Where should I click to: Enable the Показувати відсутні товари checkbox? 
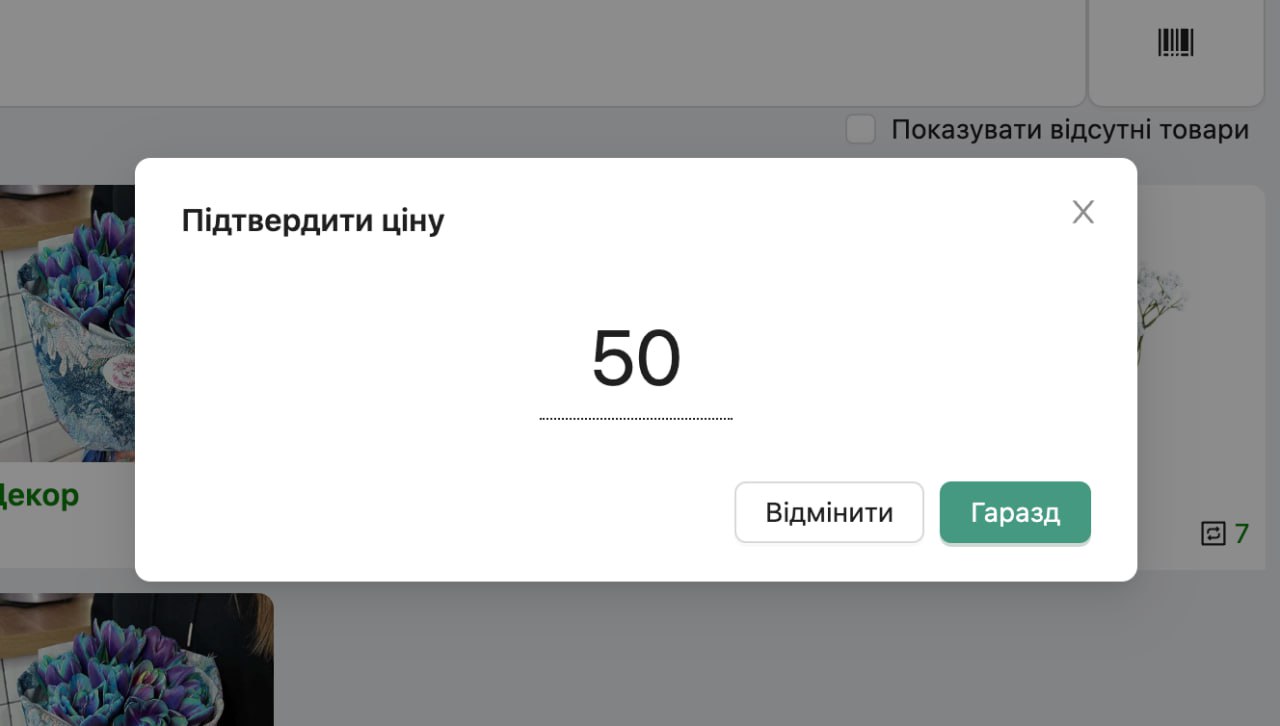click(861, 130)
